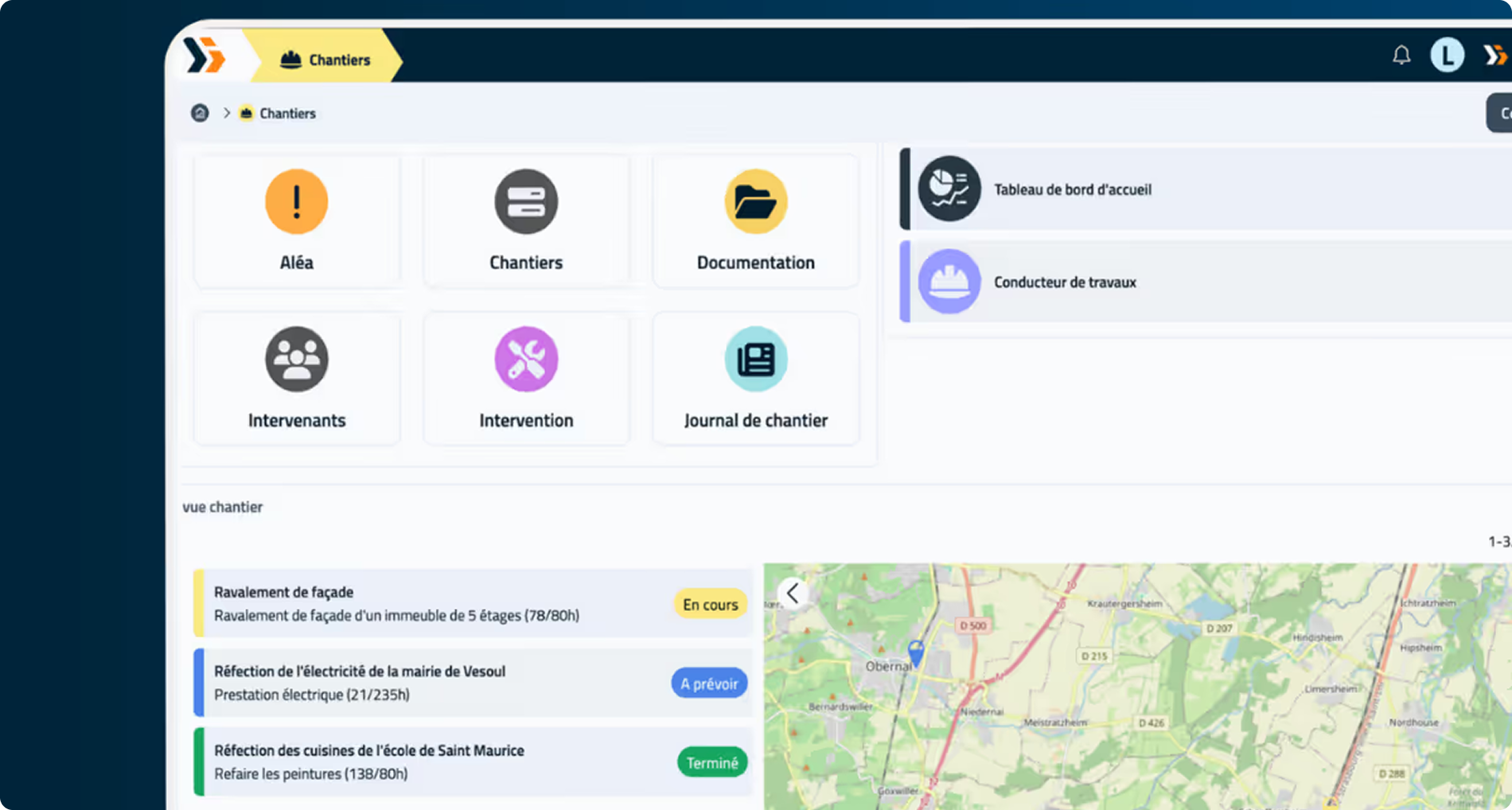Click the En cours status badge

[710, 605]
